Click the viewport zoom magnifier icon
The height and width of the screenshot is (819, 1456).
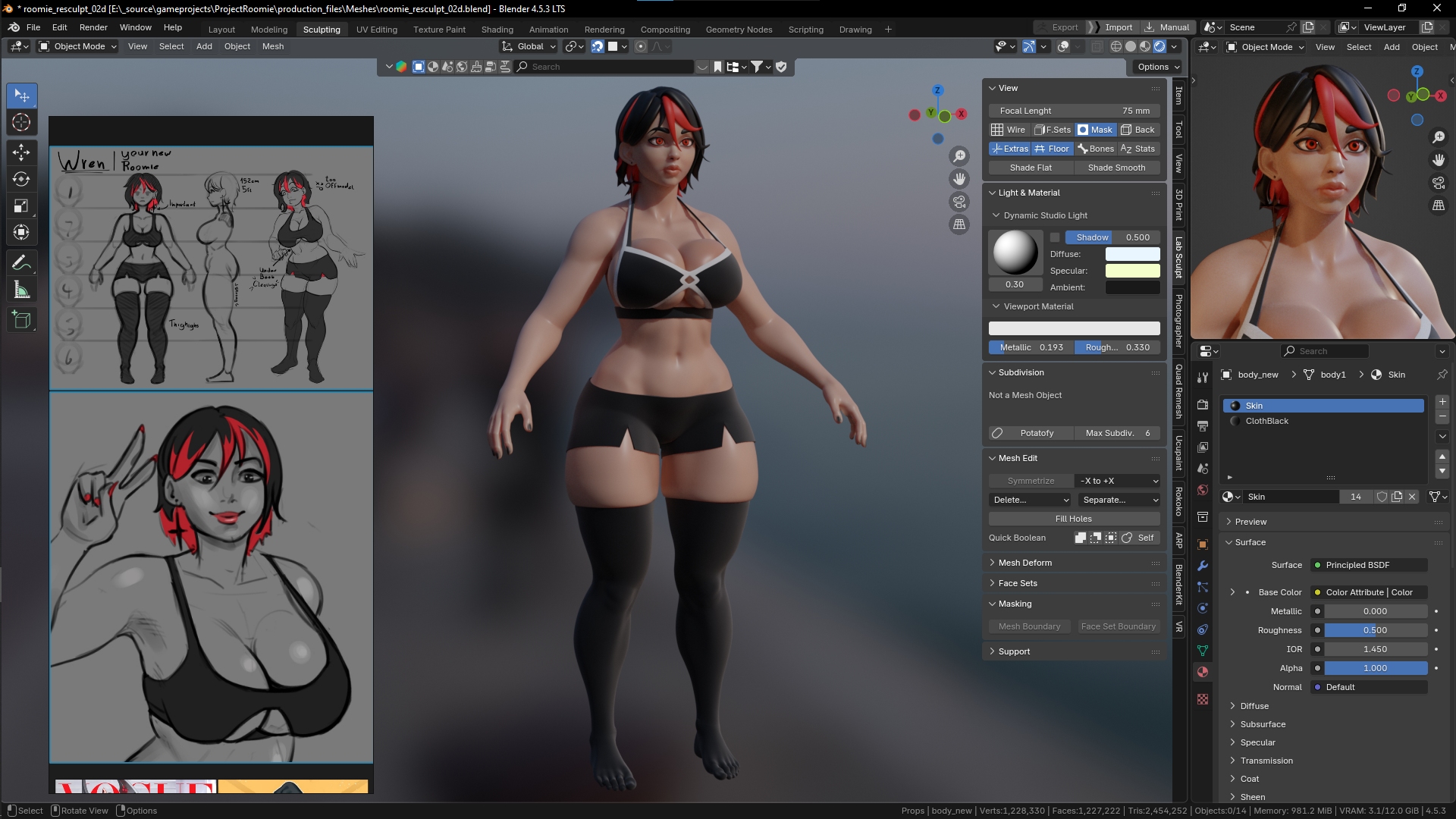pyautogui.click(x=959, y=156)
